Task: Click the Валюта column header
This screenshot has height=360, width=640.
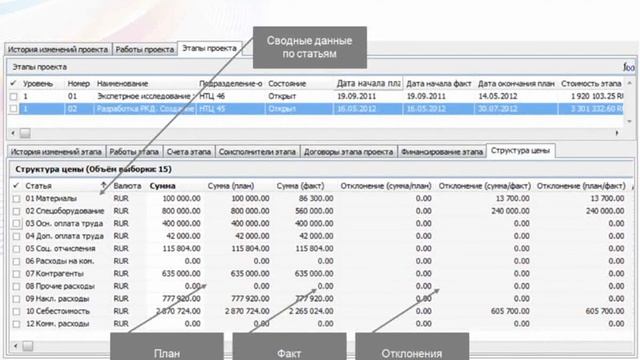Action: coord(127,186)
